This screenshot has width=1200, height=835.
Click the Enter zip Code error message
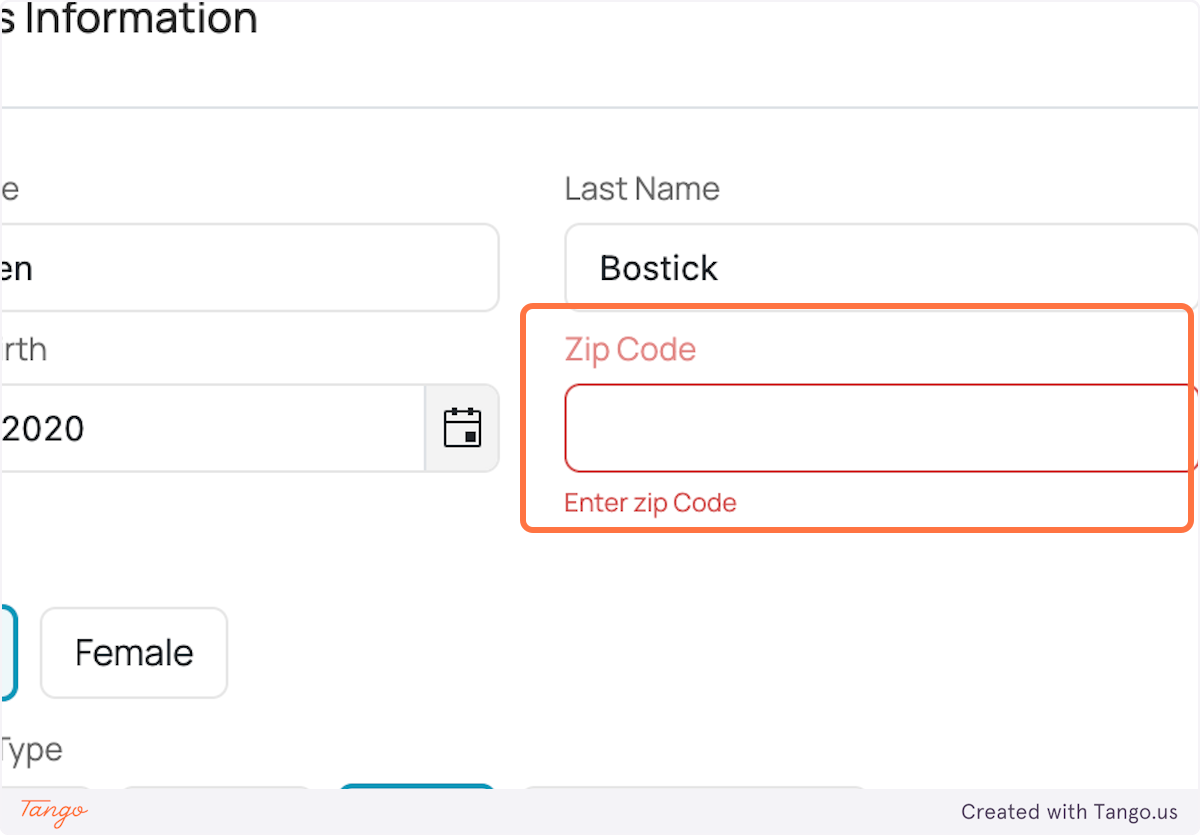pos(650,502)
